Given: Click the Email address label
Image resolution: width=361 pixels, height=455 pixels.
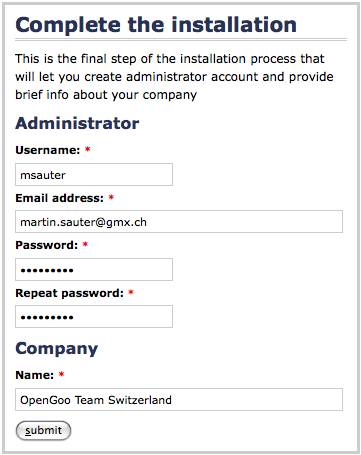Looking at the screenshot, I should [60, 198].
